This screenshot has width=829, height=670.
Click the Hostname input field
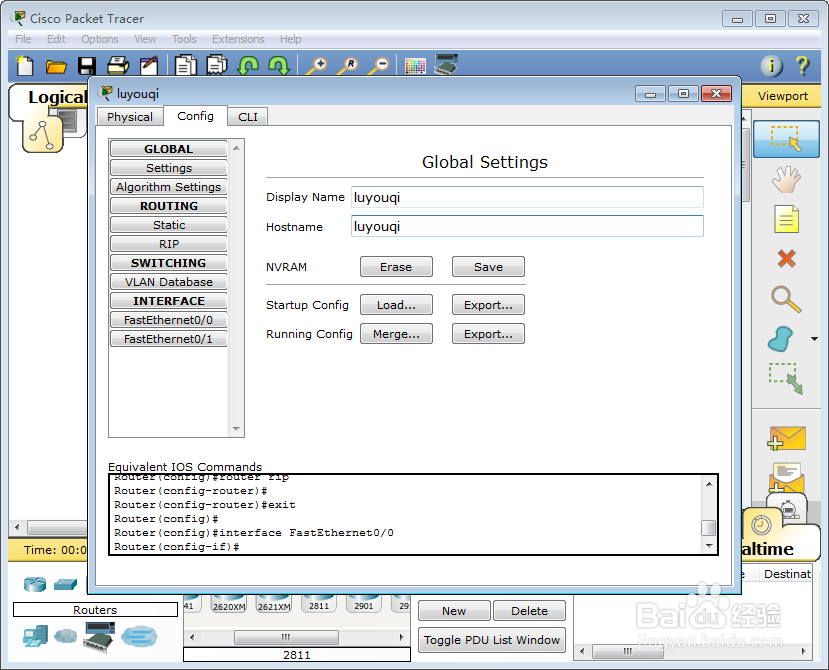pos(527,226)
